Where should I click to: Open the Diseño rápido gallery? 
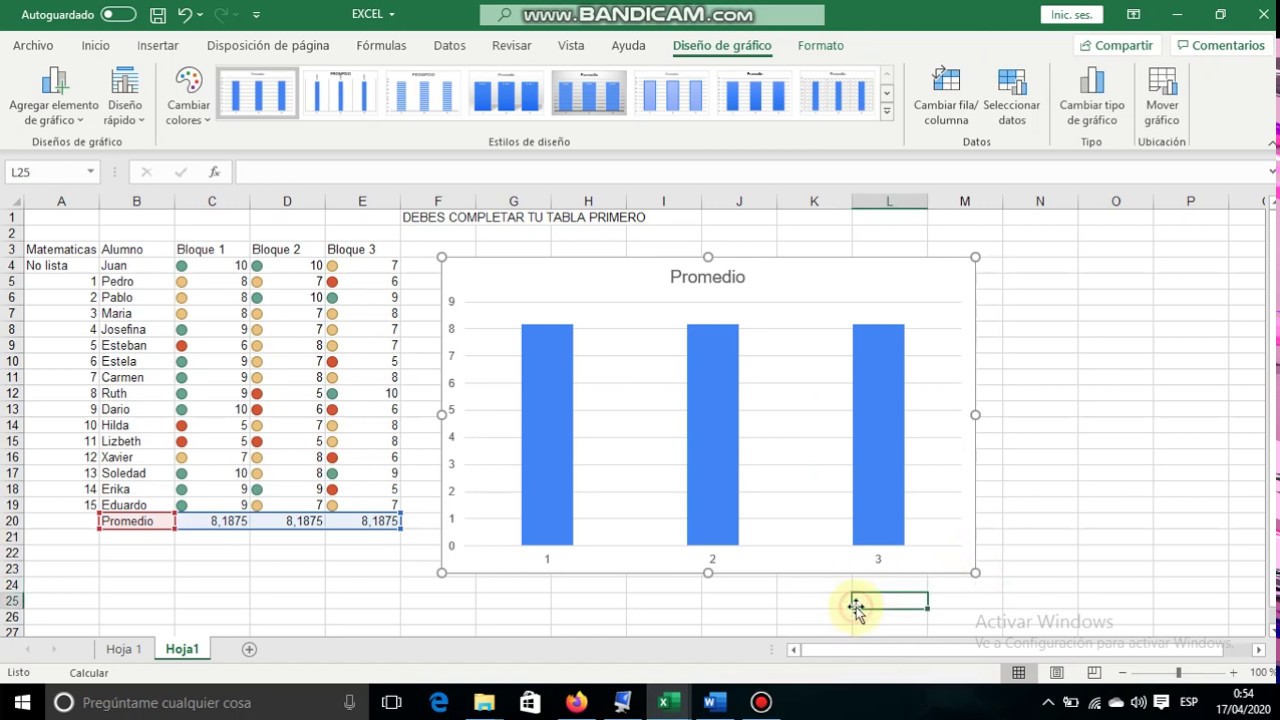click(125, 97)
